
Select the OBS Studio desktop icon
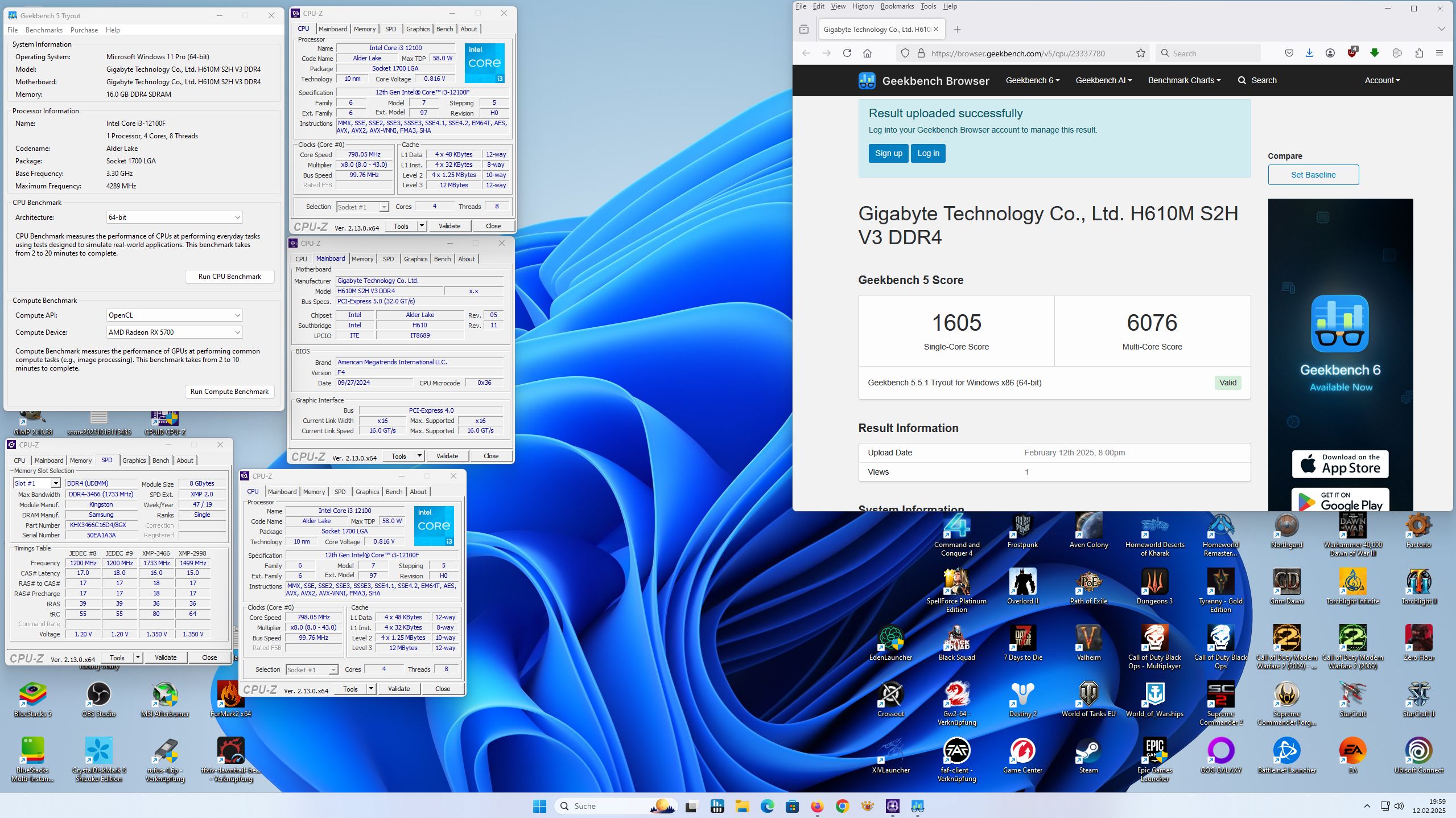[98, 699]
